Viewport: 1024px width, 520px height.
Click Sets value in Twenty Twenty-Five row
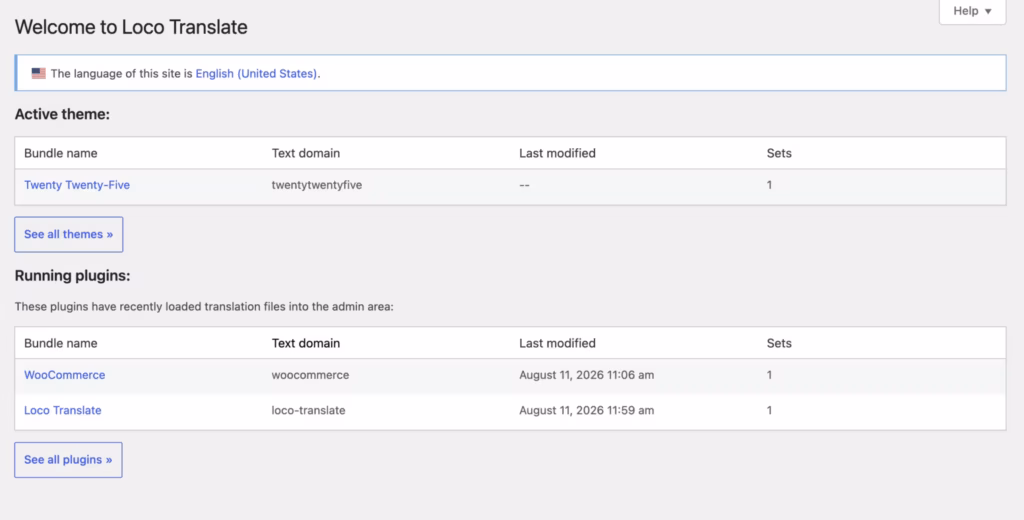click(x=769, y=185)
